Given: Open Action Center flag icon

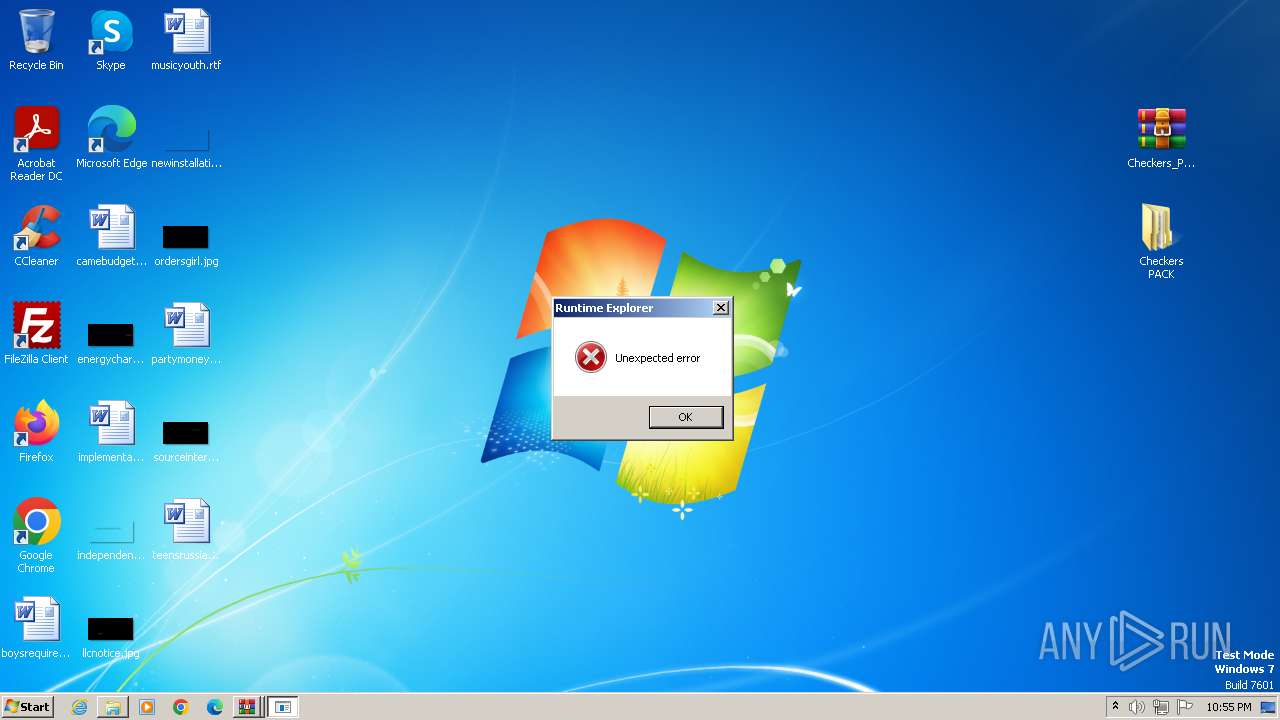Looking at the screenshot, I should tap(1185, 707).
